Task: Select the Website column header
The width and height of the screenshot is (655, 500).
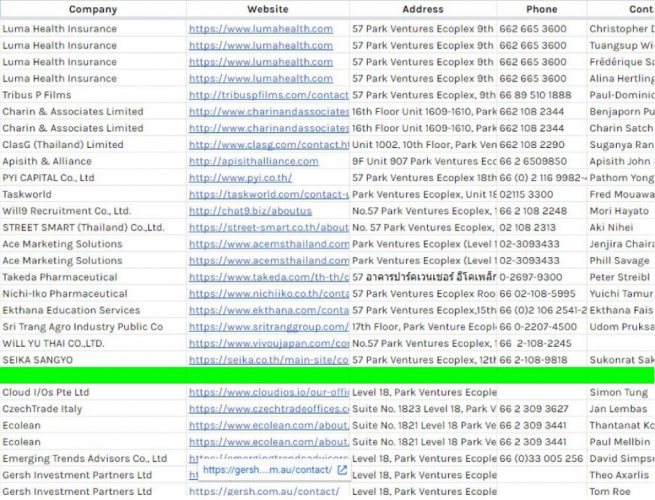Action: click(x=268, y=9)
